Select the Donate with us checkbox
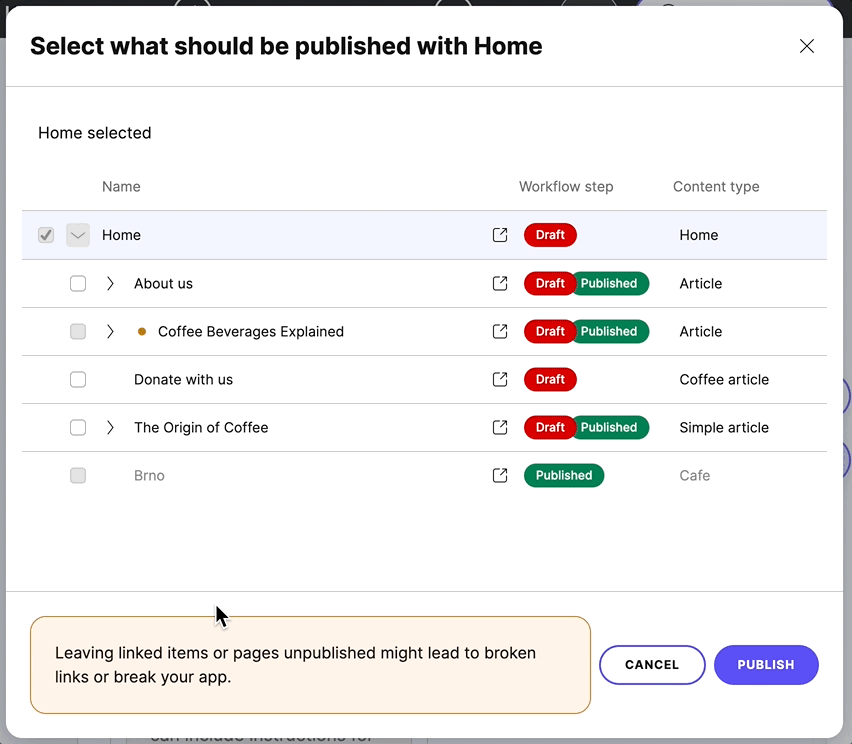The image size is (852, 744). (77, 379)
